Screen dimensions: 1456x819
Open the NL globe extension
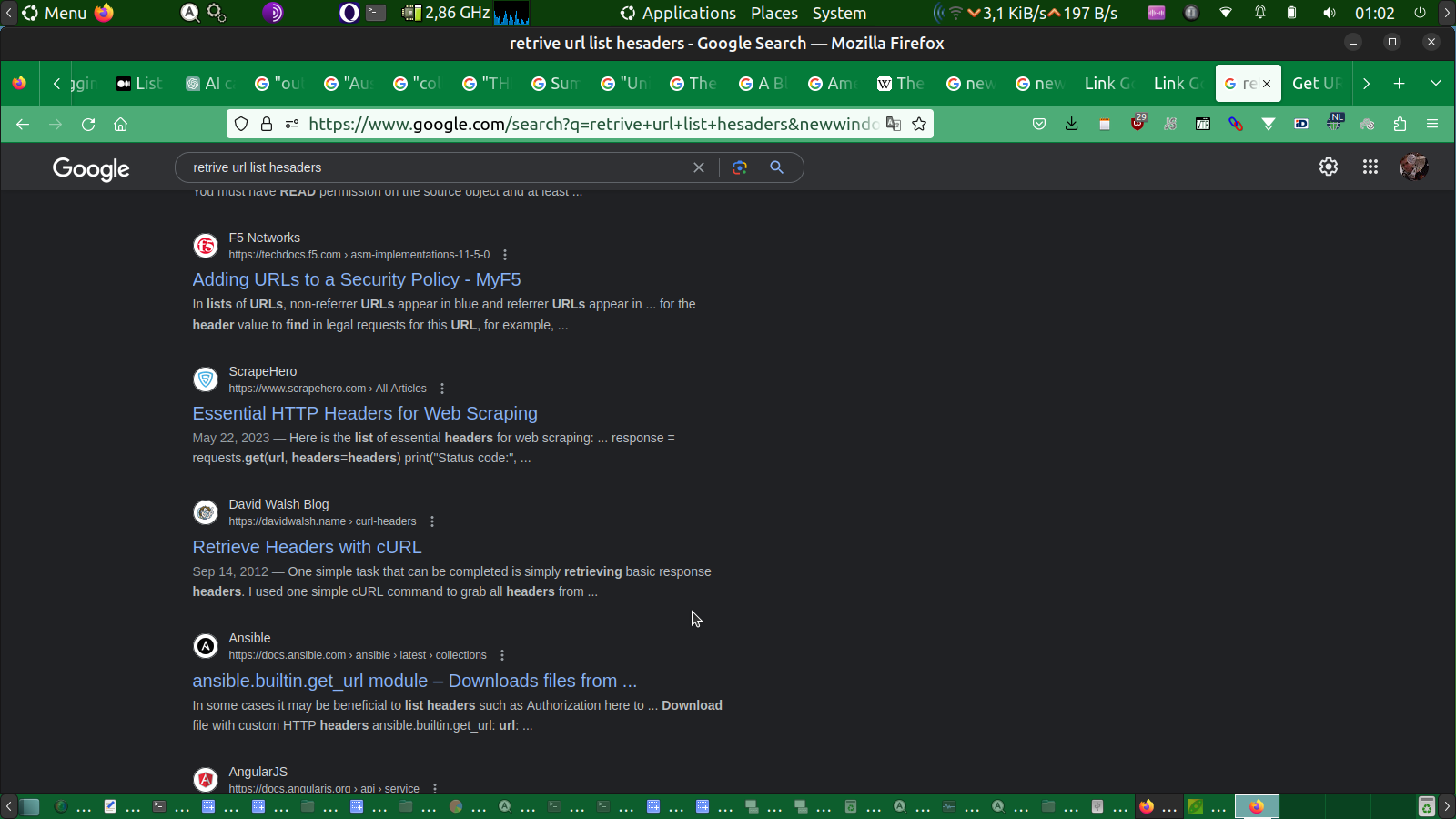click(1334, 123)
